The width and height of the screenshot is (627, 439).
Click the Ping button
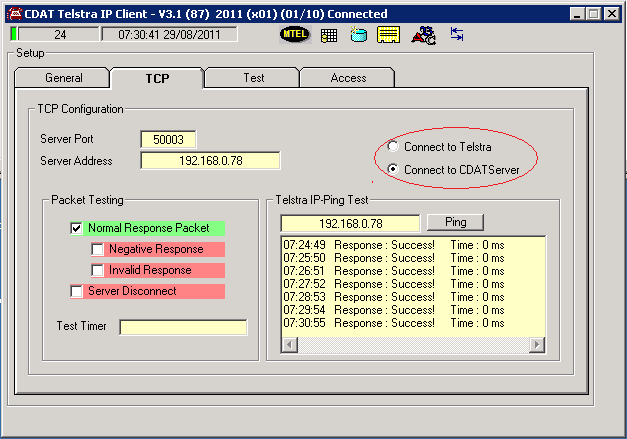(455, 222)
